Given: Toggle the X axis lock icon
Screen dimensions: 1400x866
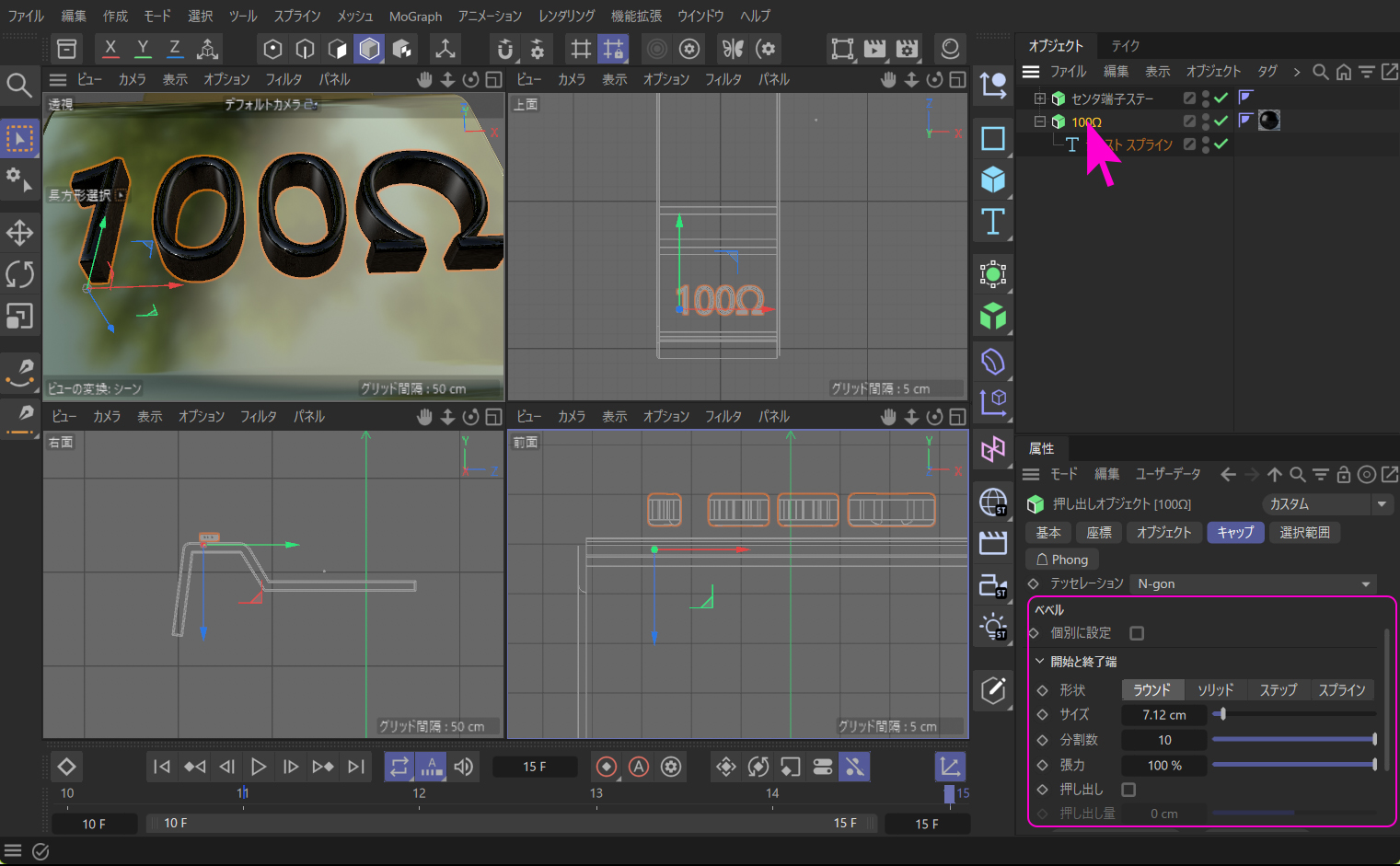Looking at the screenshot, I should tap(110, 48).
